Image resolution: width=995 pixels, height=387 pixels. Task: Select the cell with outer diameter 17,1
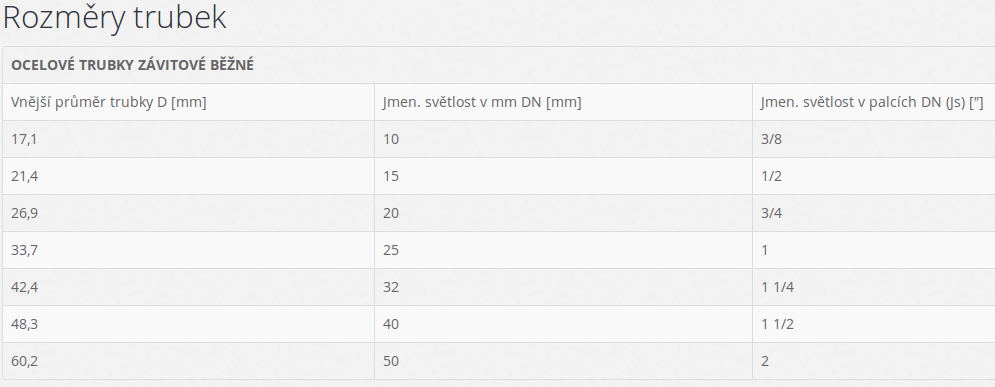click(x=188, y=139)
